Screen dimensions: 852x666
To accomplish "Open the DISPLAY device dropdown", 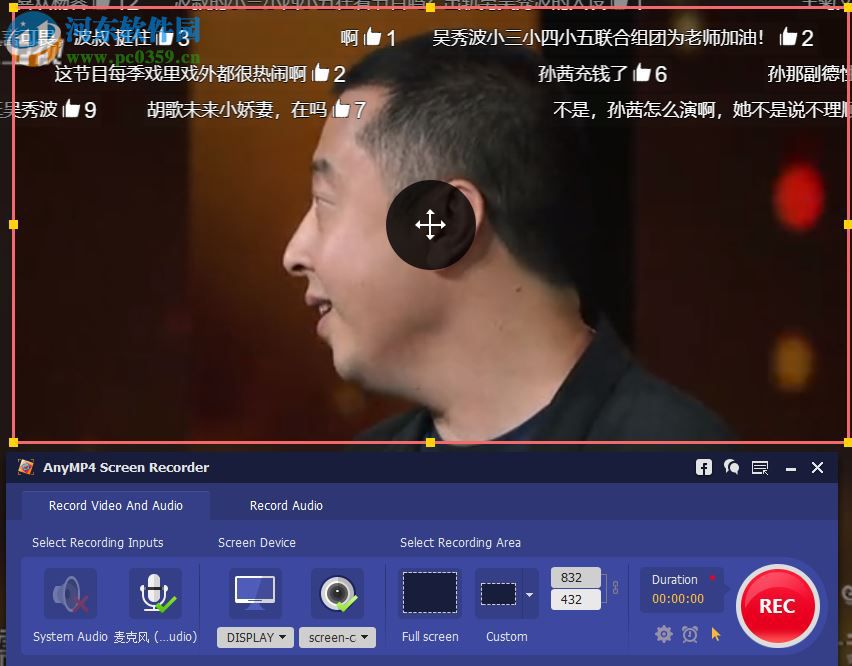I will click(254, 637).
